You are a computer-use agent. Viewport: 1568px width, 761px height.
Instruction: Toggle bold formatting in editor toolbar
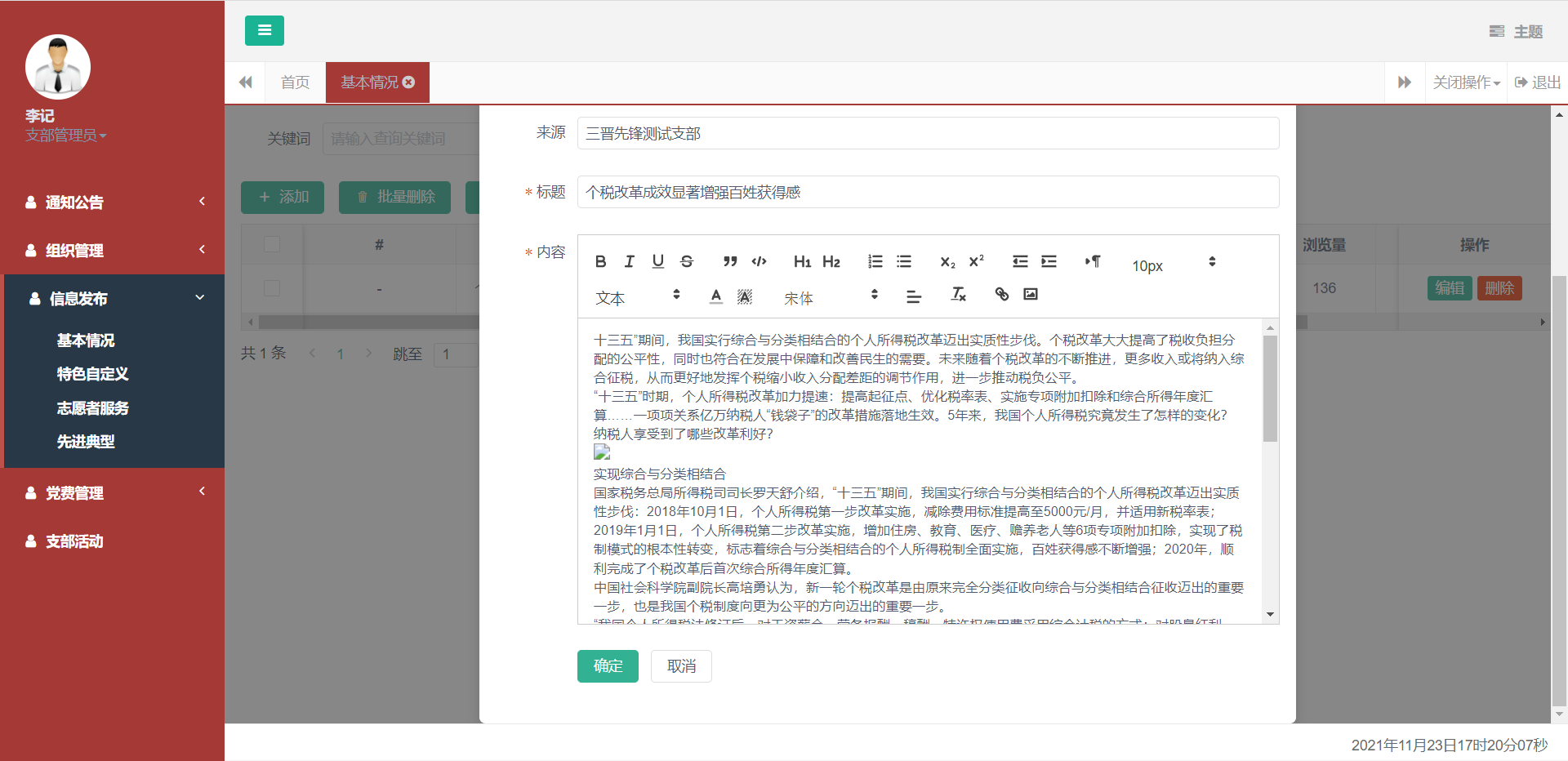(x=600, y=261)
